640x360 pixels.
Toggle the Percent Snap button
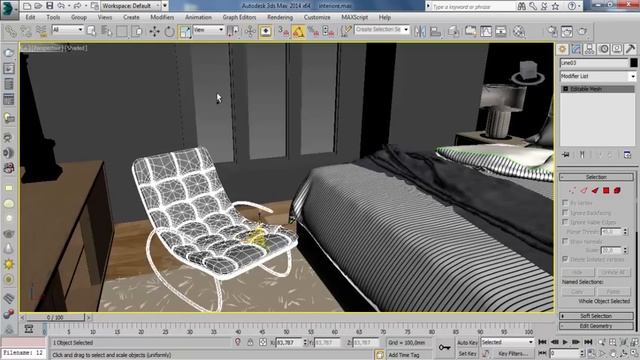coord(313,31)
